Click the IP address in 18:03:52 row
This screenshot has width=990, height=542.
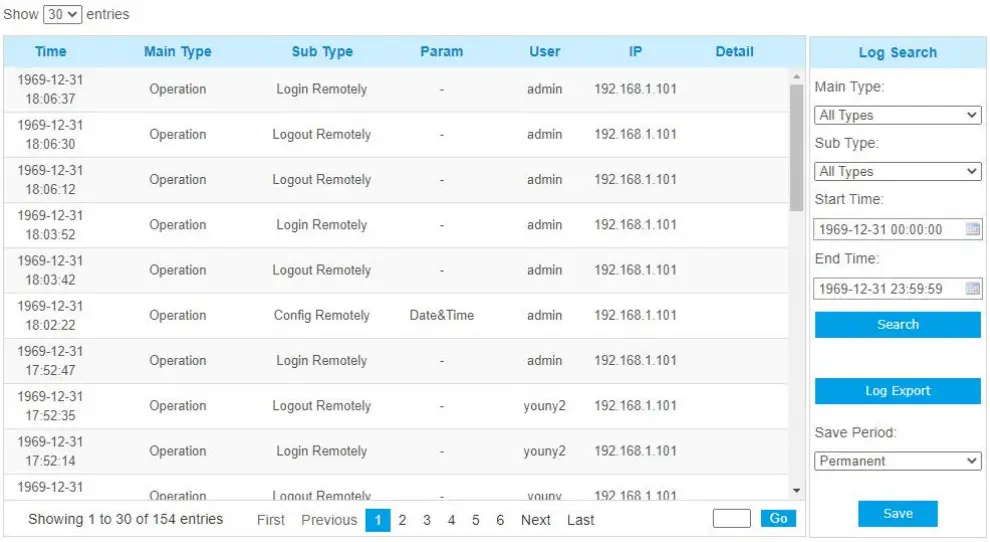click(635, 225)
